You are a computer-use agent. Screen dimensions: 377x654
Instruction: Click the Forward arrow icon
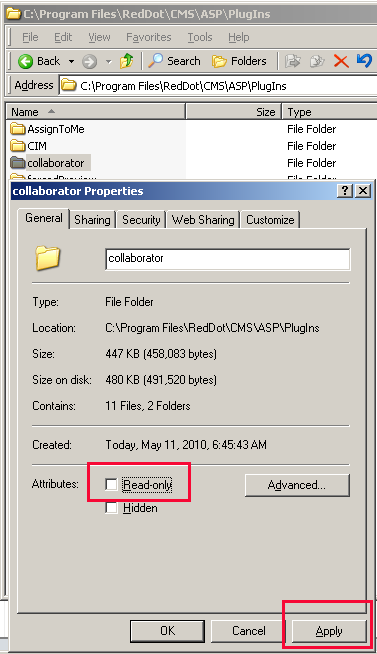pos(89,62)
